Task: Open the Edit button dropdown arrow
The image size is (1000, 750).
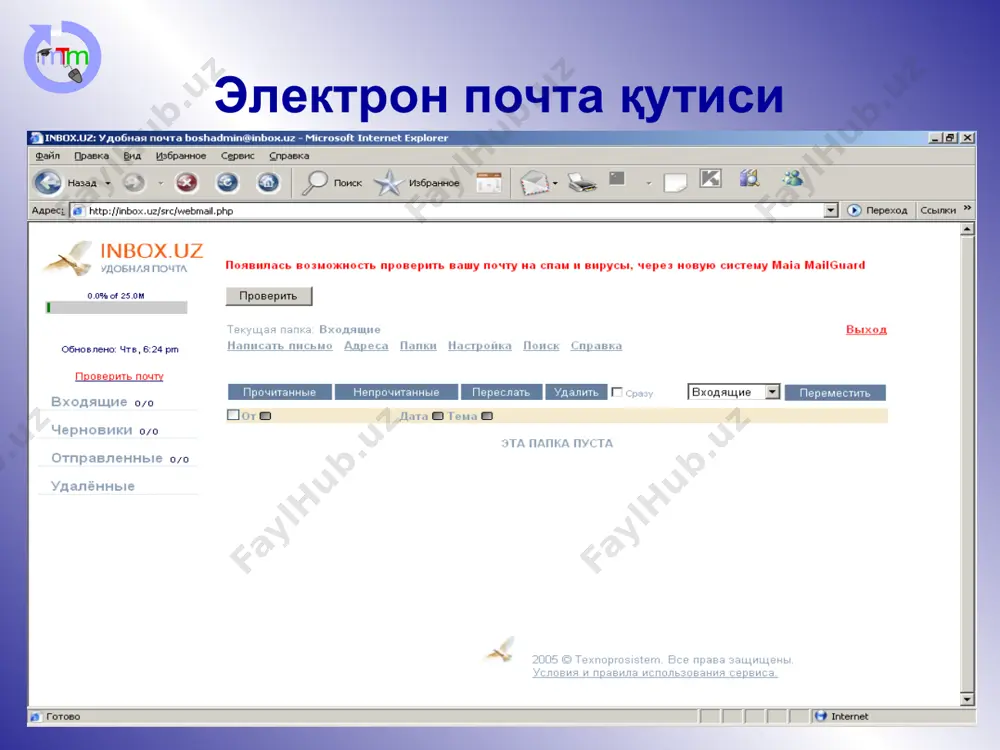Action: tap(649, 184)
